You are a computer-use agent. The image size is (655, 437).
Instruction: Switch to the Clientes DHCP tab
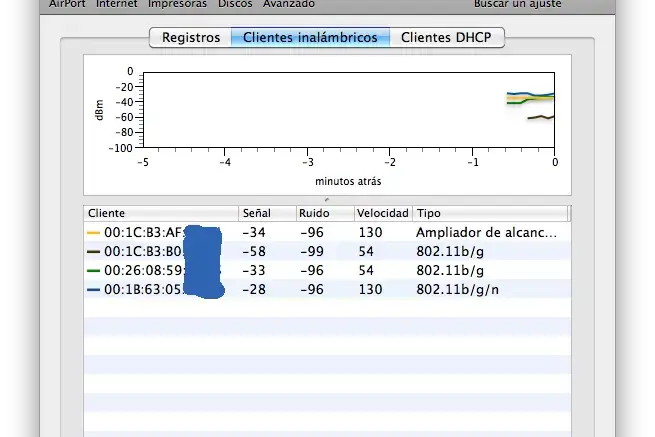pyautogui.click(x=447, y=38)
